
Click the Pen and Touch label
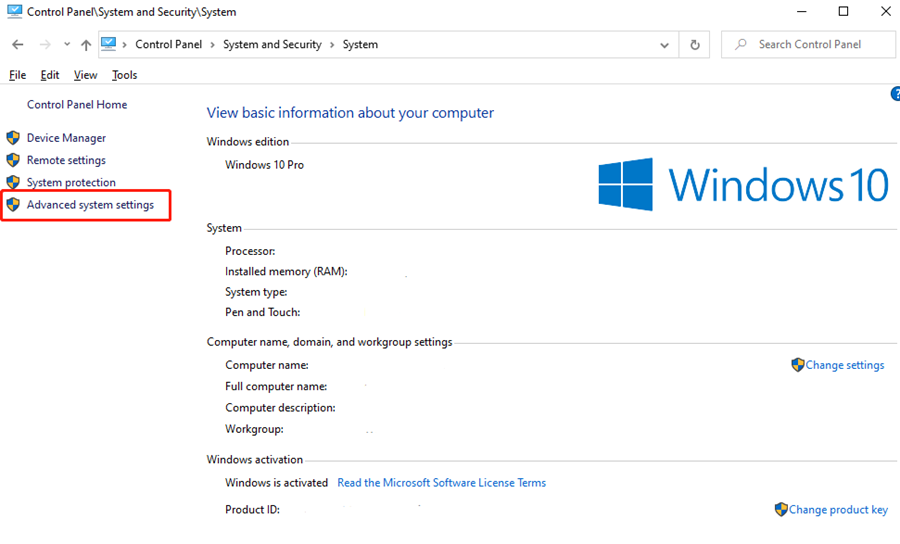(263, 312)
